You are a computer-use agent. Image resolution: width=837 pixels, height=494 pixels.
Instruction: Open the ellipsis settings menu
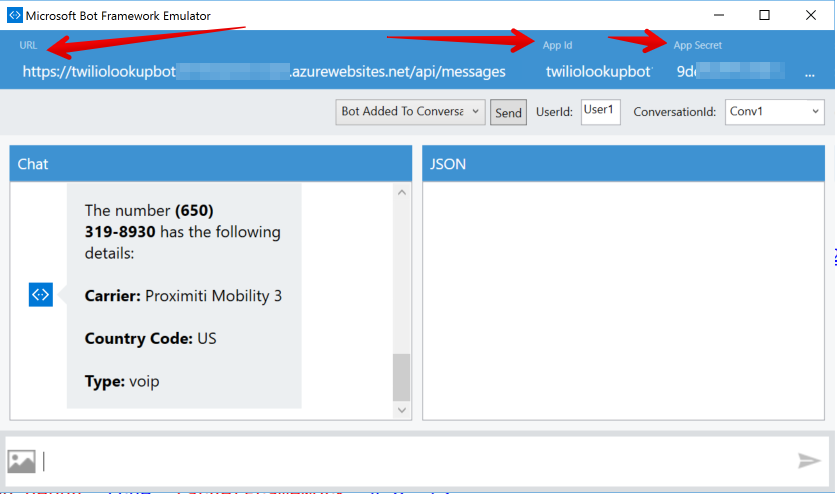pyautogui.click(x=810, y=74)
